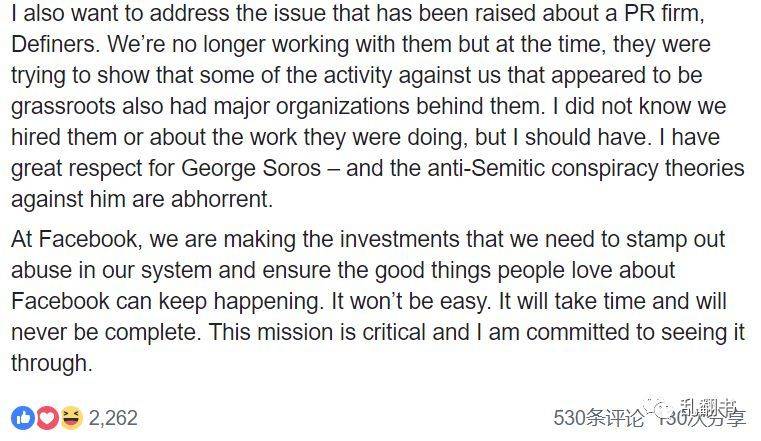Click the word 'Definers' in the post

pos(54,44)
